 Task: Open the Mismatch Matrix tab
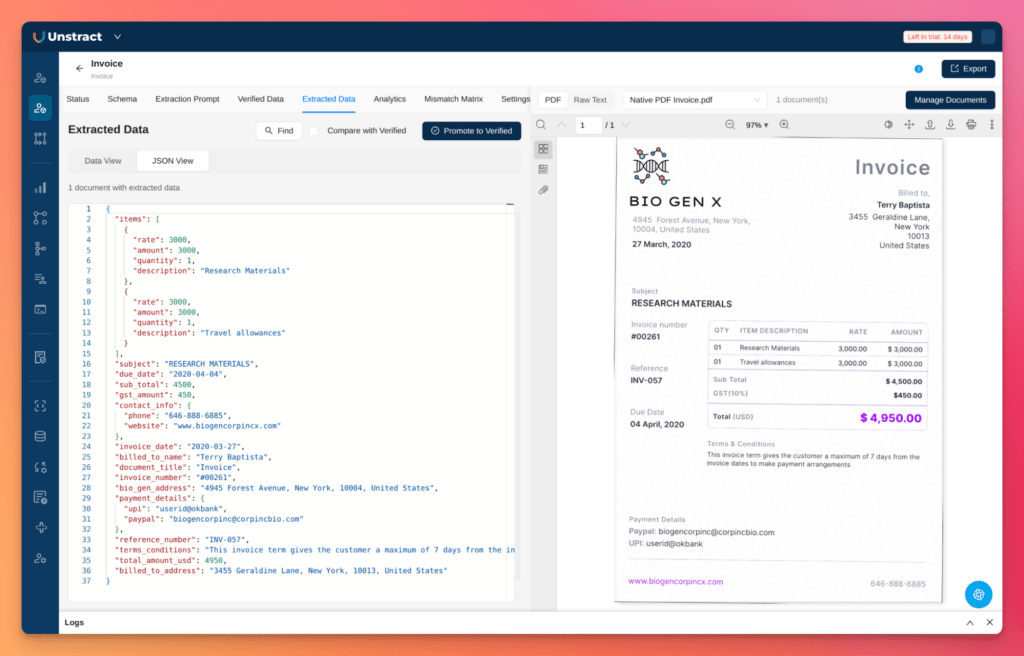(x=453, y=99)
